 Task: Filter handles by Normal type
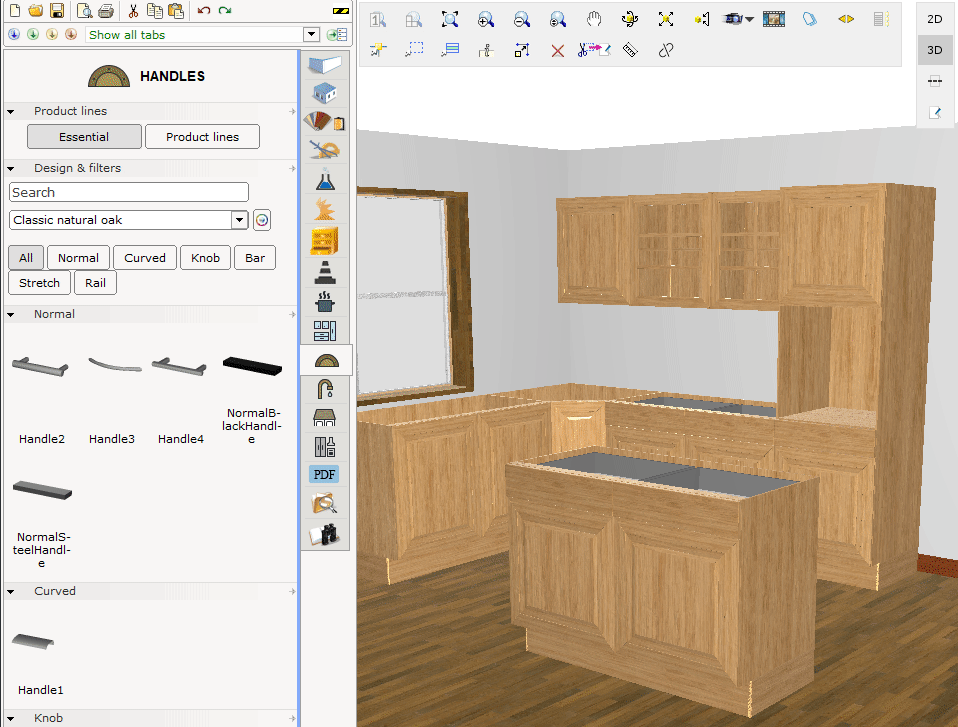point(78,258)
